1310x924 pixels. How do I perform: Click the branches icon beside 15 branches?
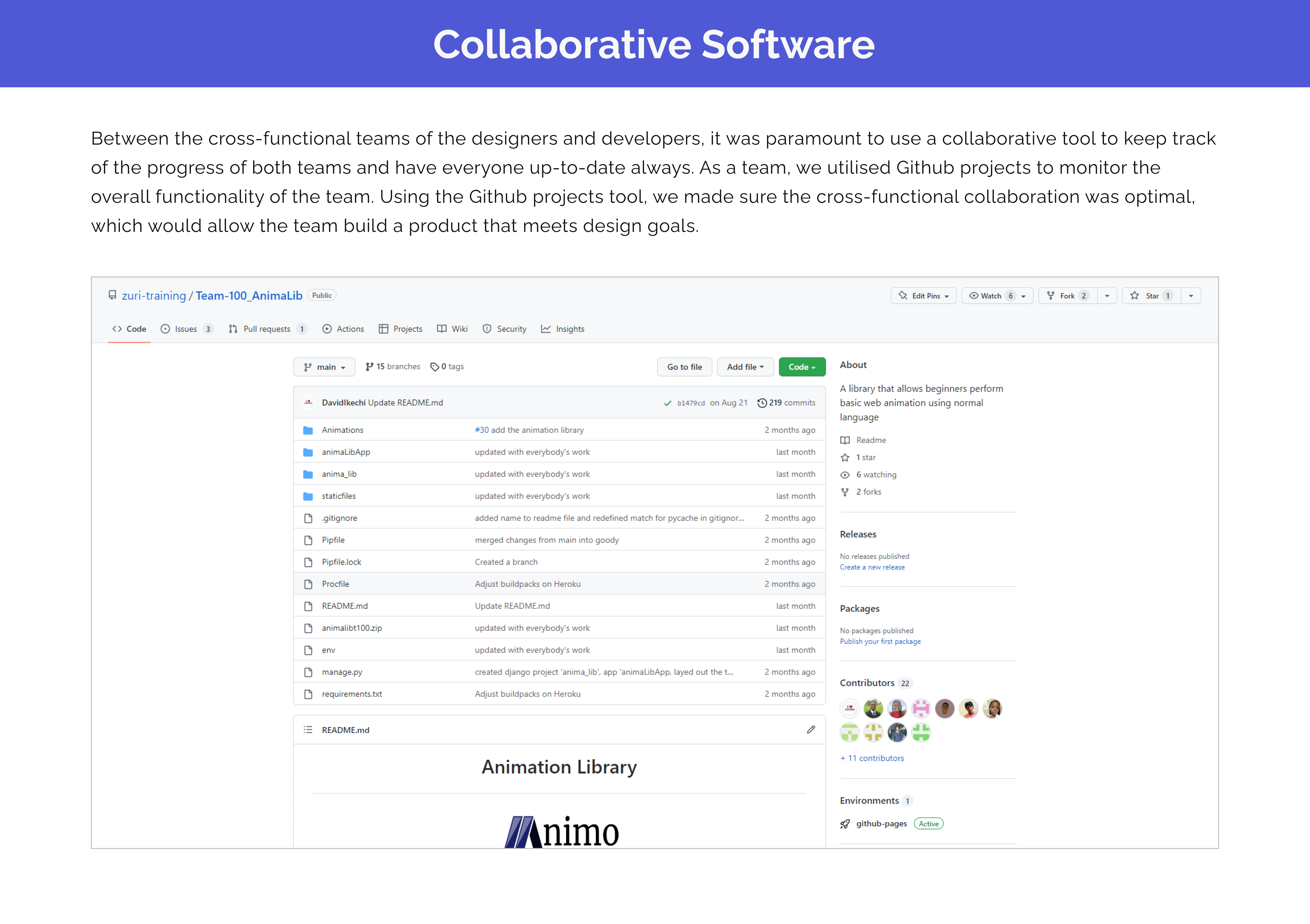[x=370, y=367]
